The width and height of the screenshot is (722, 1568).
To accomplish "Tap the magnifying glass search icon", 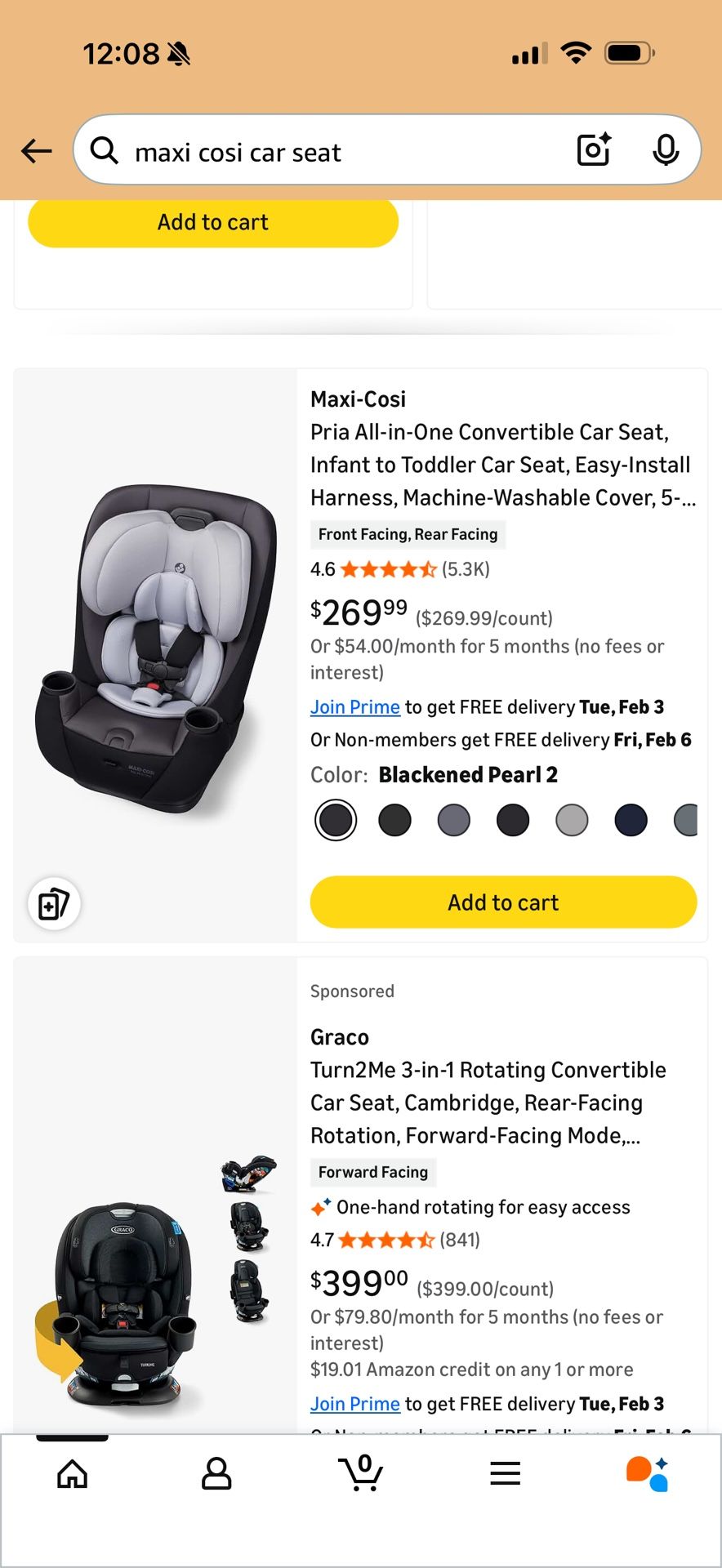I will pyautogui.click(x=105, y=150).
